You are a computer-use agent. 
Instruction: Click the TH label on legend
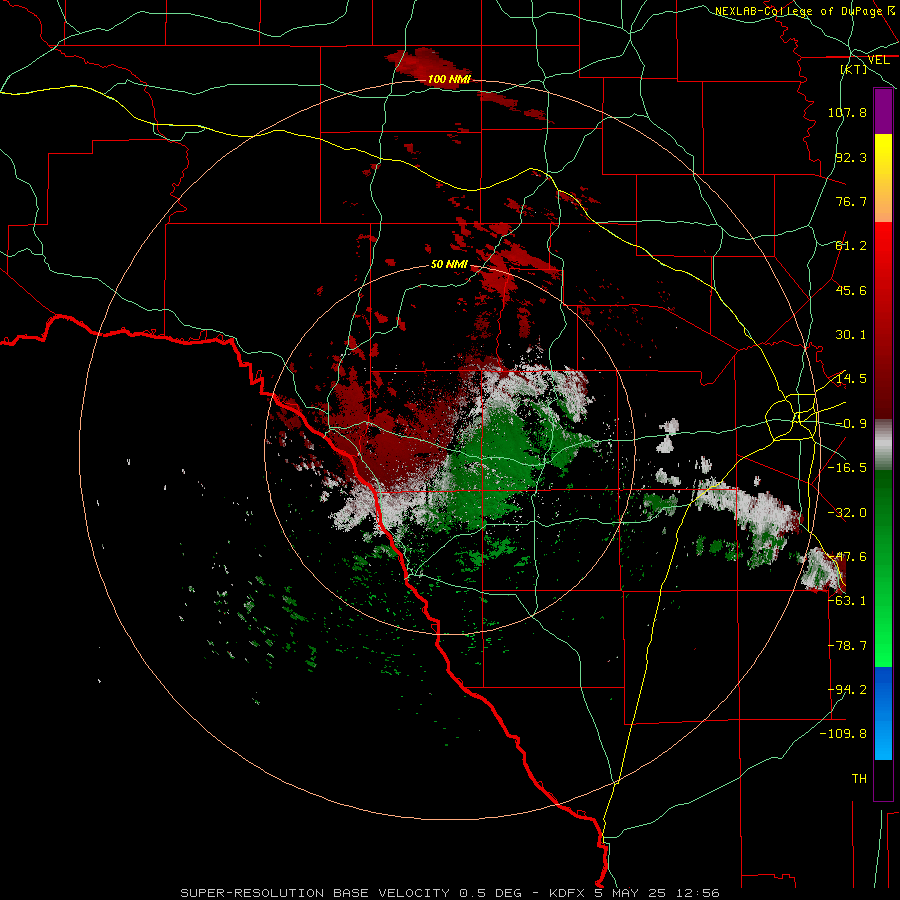click(x=859, y=778)
